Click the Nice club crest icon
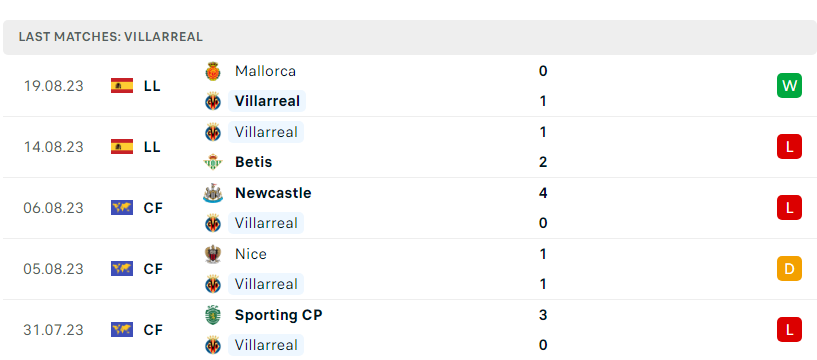The width and height of the screenshot is (817, 360). point(213,254)
